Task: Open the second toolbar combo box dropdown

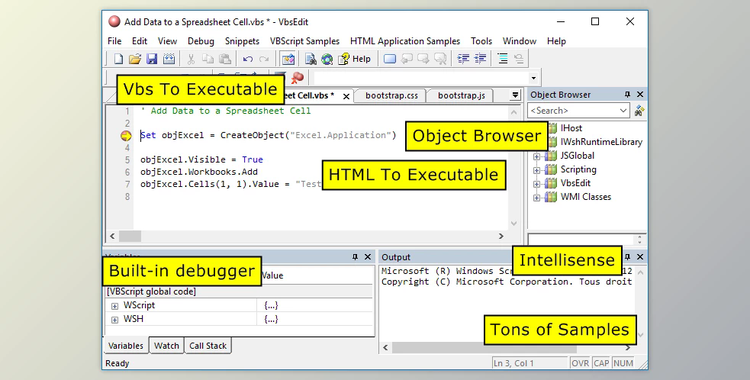Action: coord(533,78)
